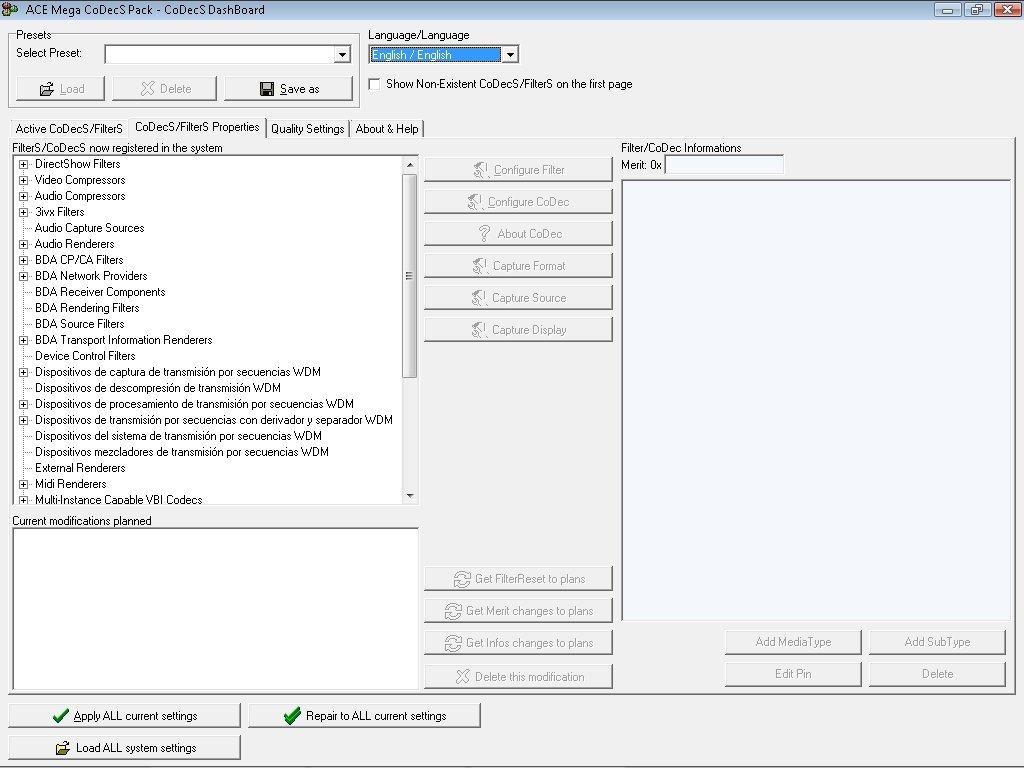This screenshot has height=768, width=1024.
Task: Open the Select Preset dropdown
Action: (342, 54)
